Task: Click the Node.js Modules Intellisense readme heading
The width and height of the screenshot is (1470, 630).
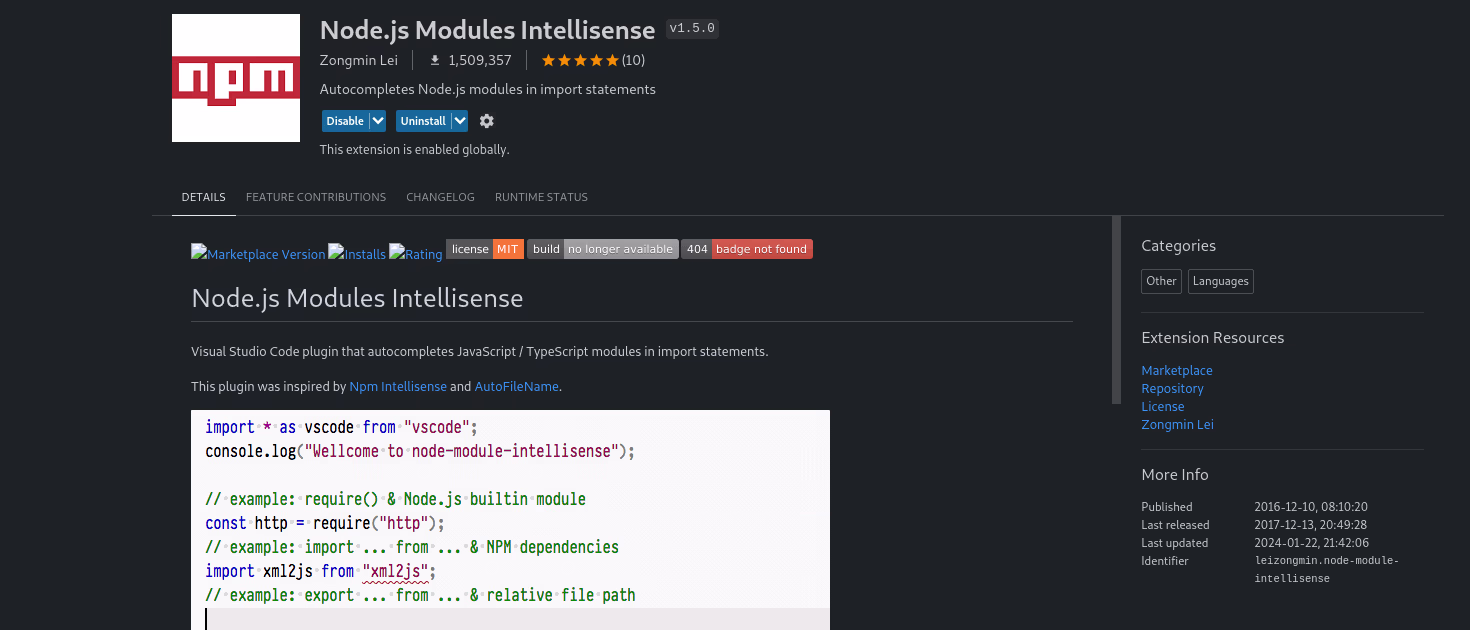Action: click(357, 298)
